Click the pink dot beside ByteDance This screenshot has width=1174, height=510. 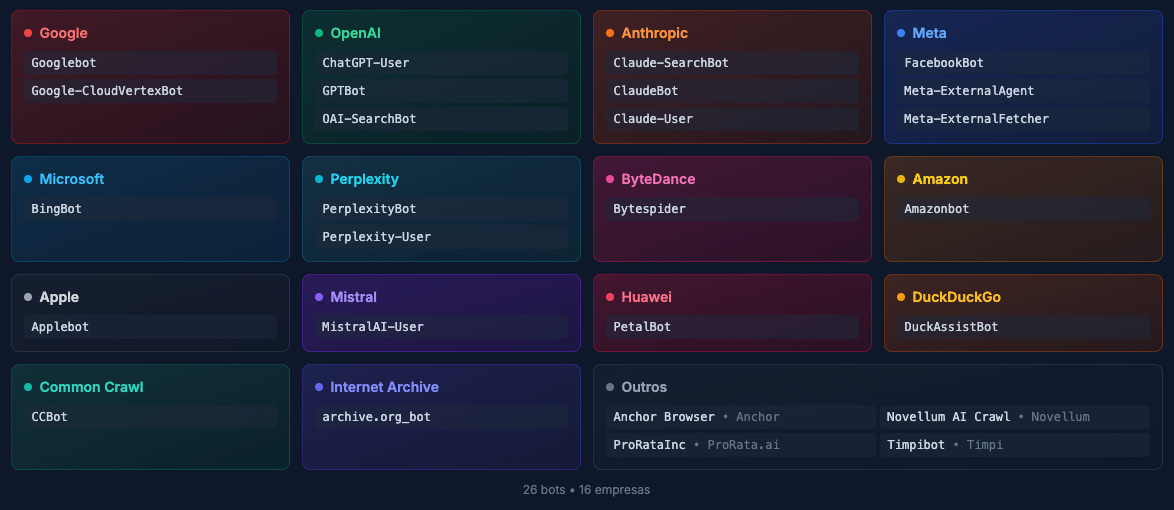609,179
